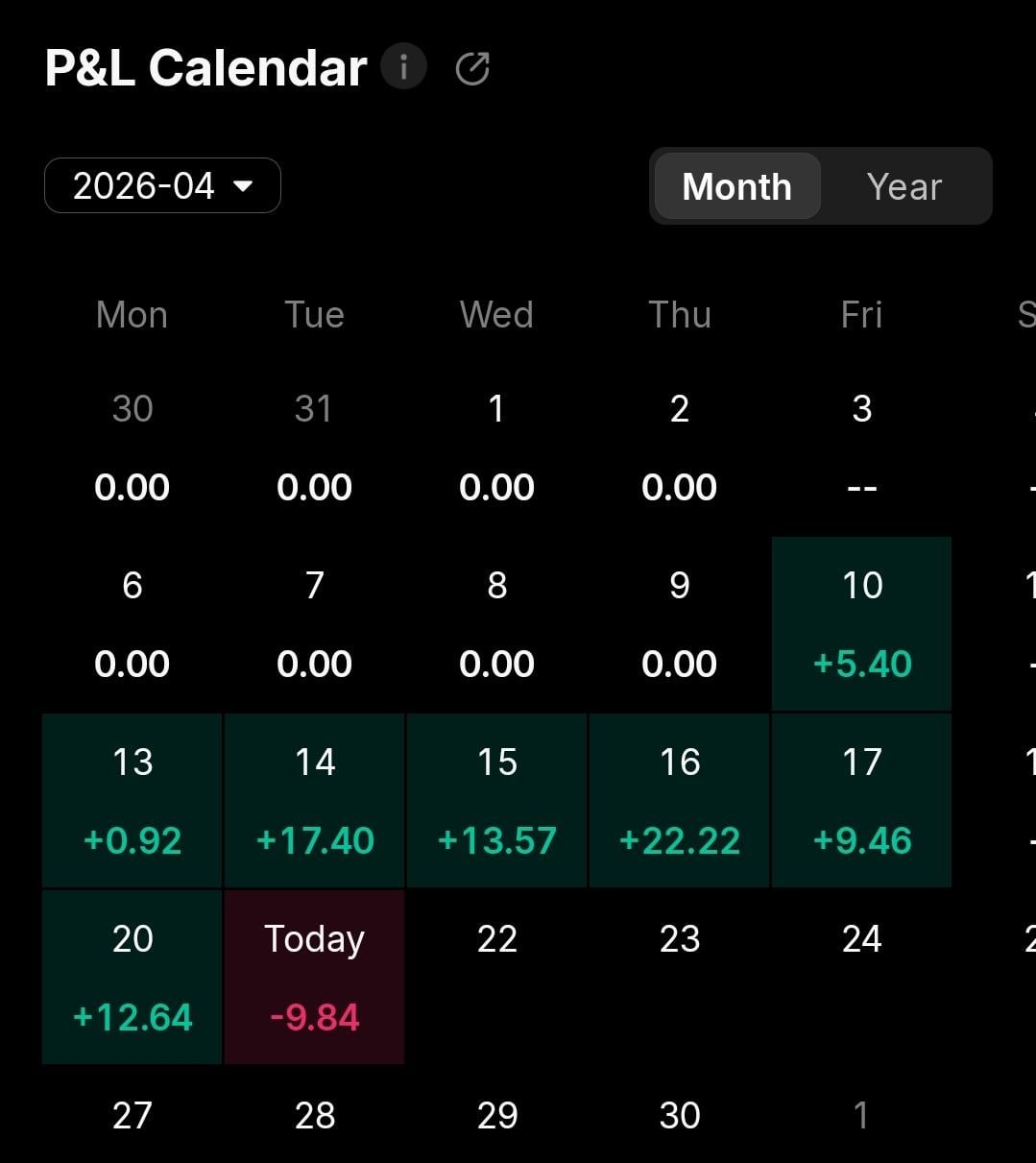
Task: Select April 3 with no data
Action: 861,447
